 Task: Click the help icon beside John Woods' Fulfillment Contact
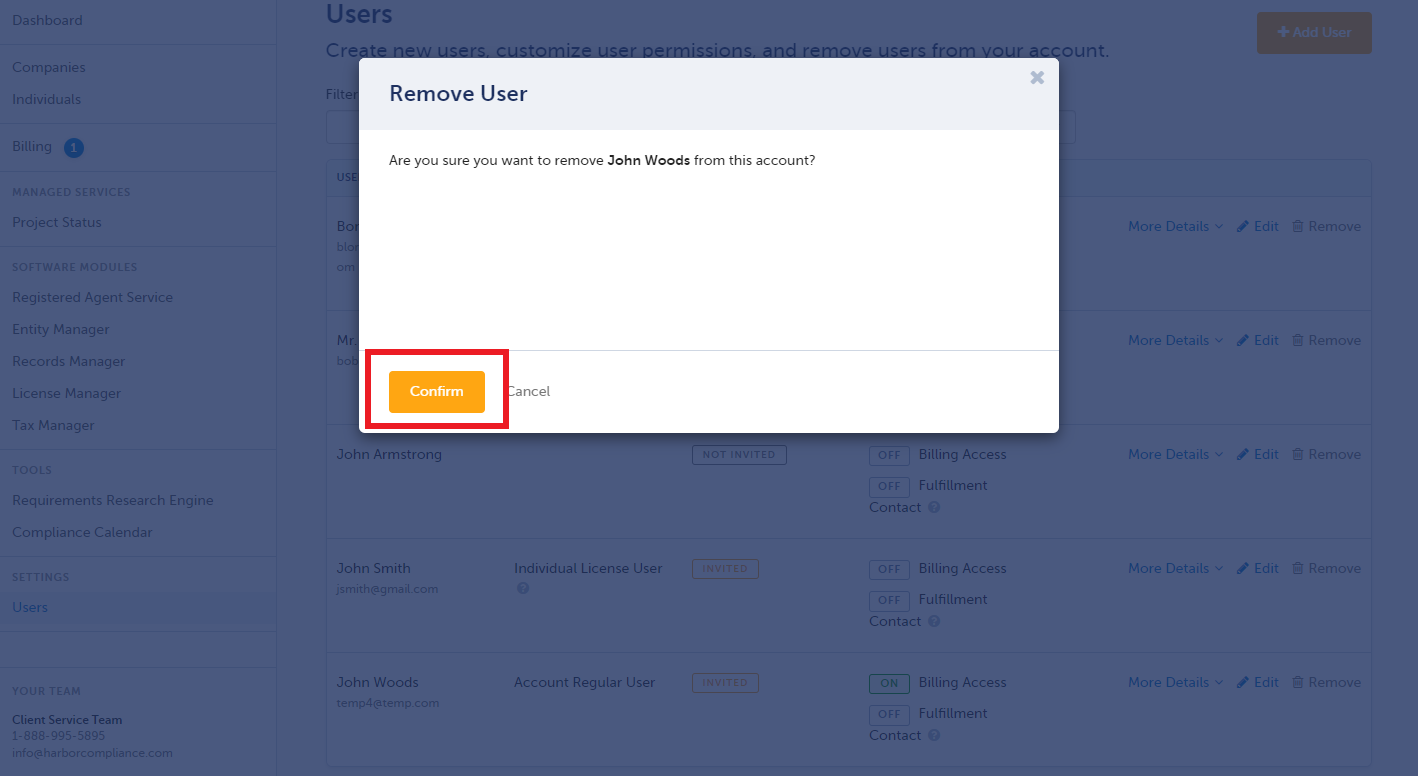934,735
